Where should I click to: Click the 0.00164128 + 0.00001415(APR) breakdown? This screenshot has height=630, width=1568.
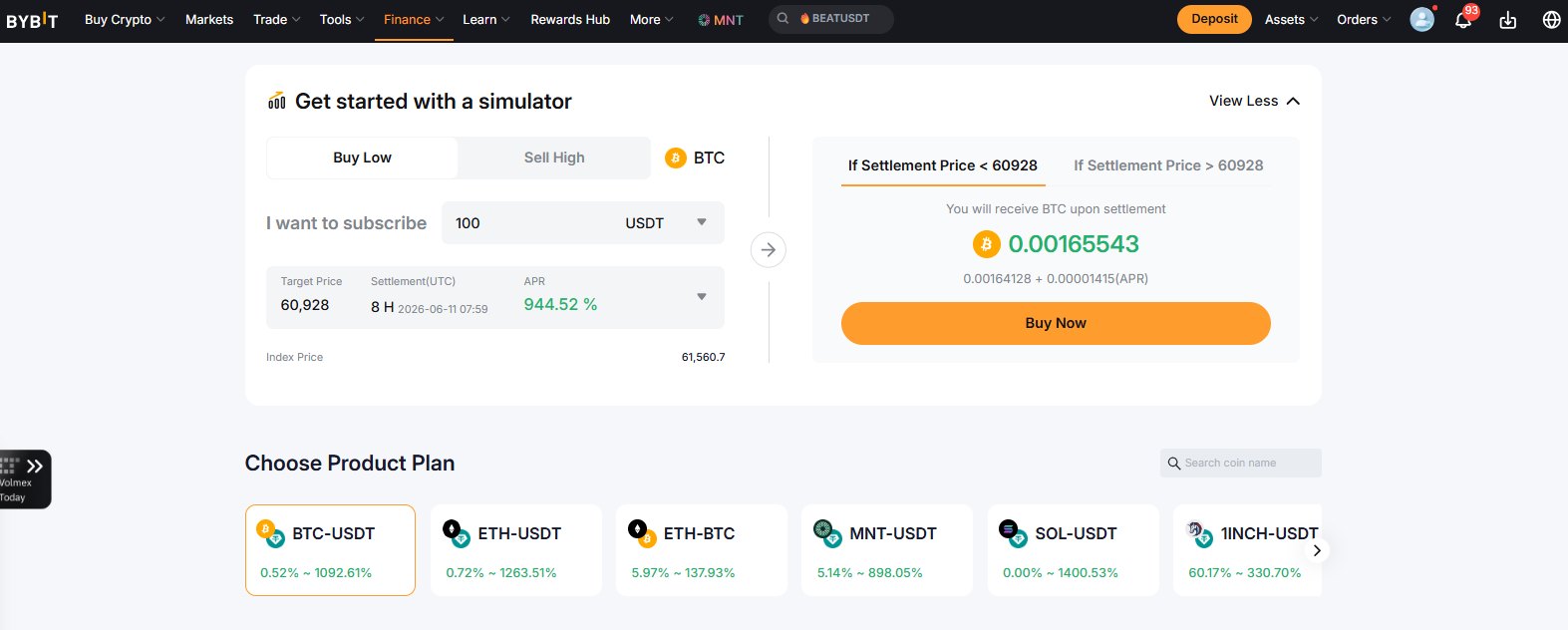1056,279
